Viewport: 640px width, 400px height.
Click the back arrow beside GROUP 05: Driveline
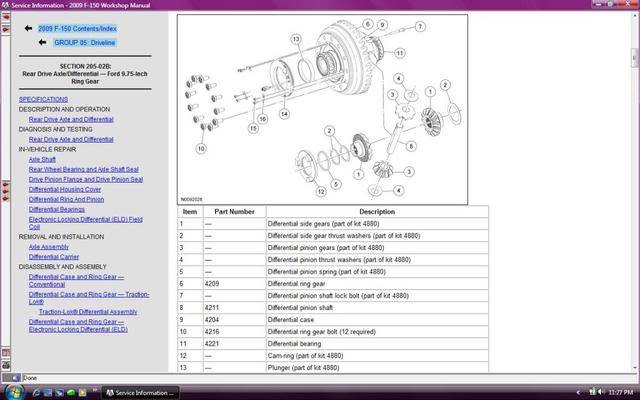pyautogui.click(x=42, y=42)
